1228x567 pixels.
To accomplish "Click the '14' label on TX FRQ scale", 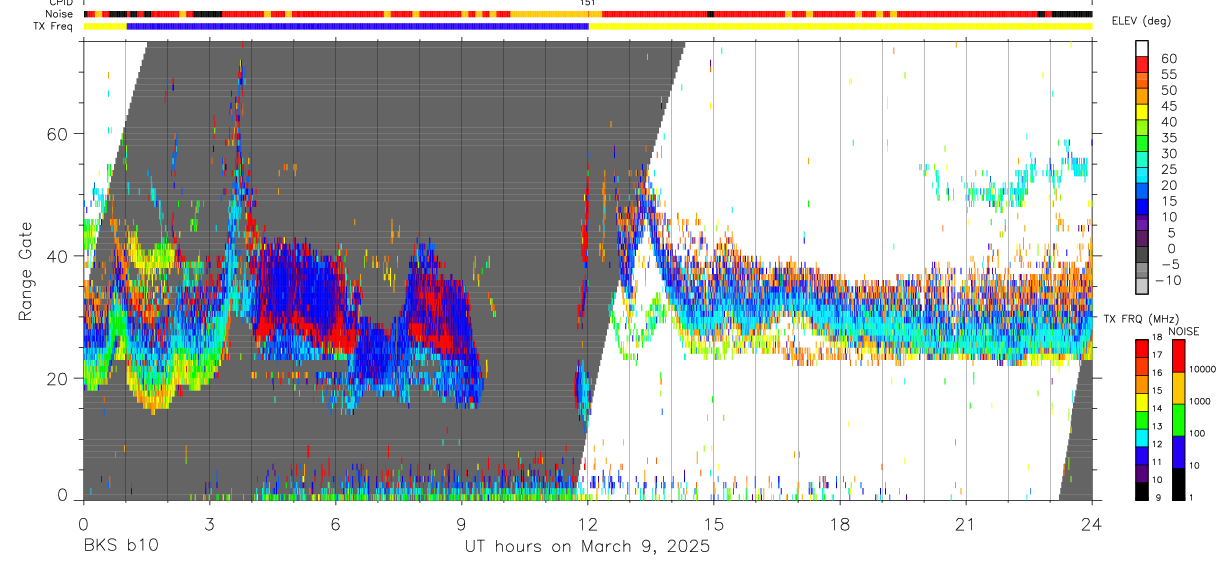I will 1156,409.
